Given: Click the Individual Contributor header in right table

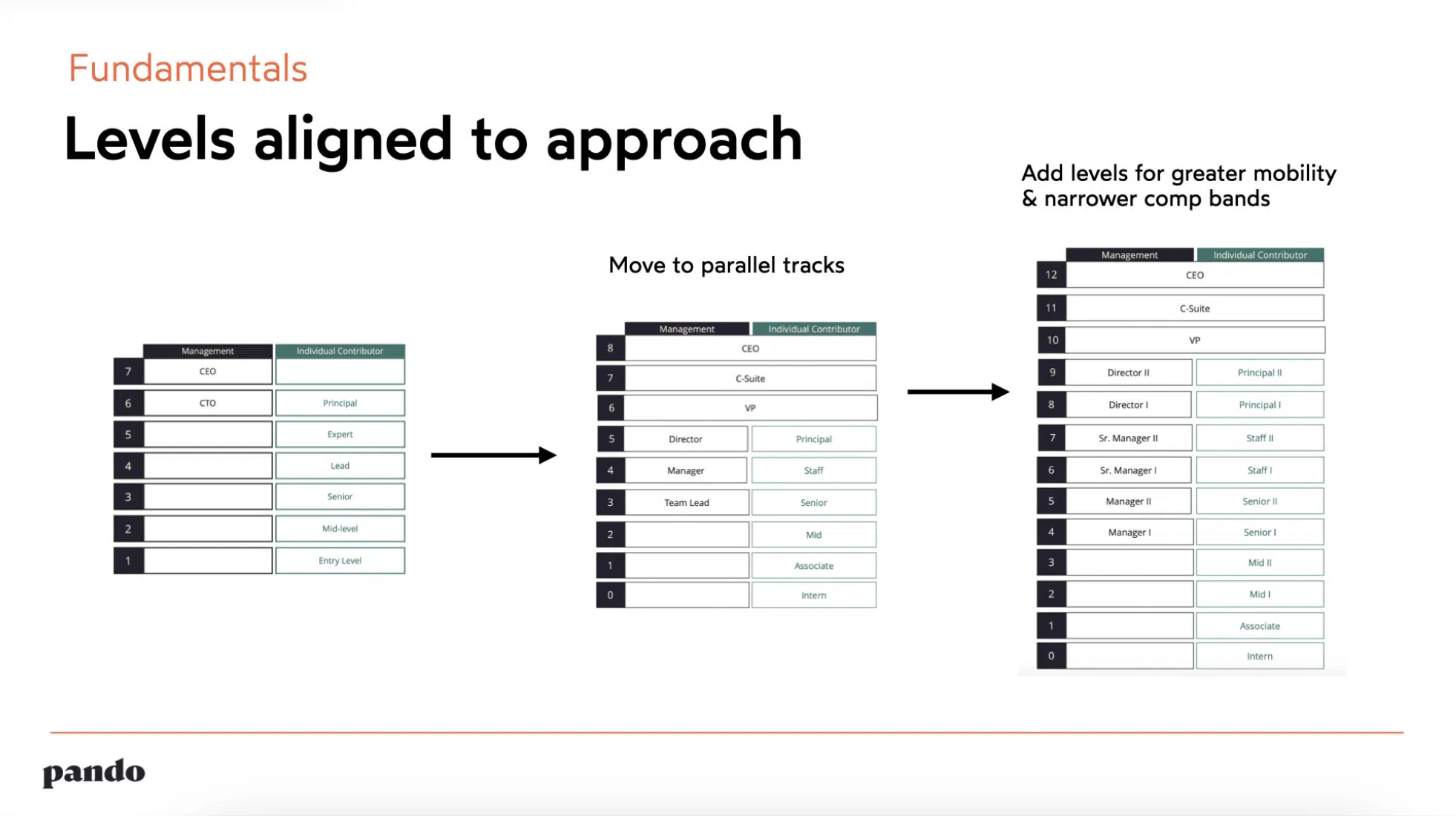Looking at the screenshot, I should pos(1258,254).
